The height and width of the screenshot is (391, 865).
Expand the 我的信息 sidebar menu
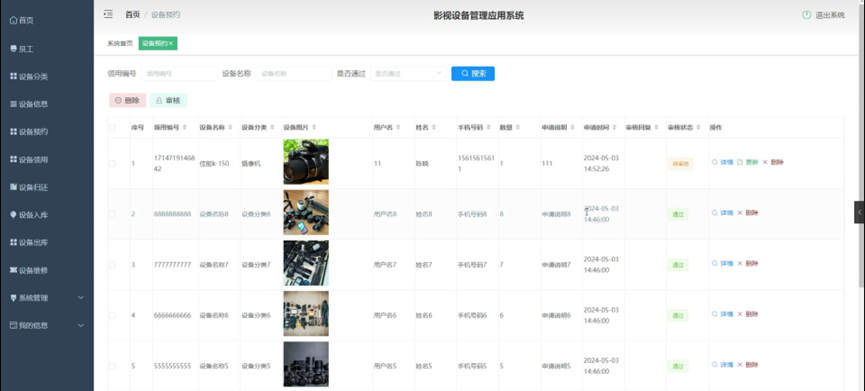(x=47, y=325)
